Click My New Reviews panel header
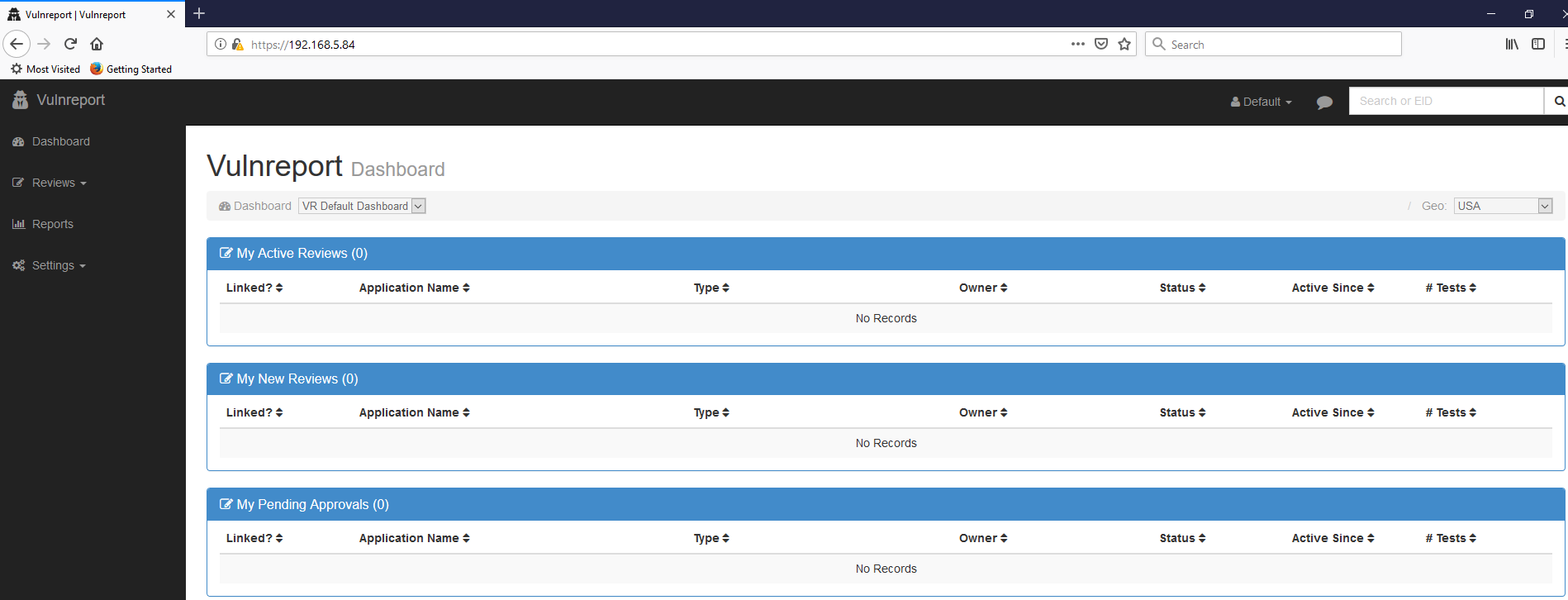The height and width of the screenshot is (600, 1568). 886,379
